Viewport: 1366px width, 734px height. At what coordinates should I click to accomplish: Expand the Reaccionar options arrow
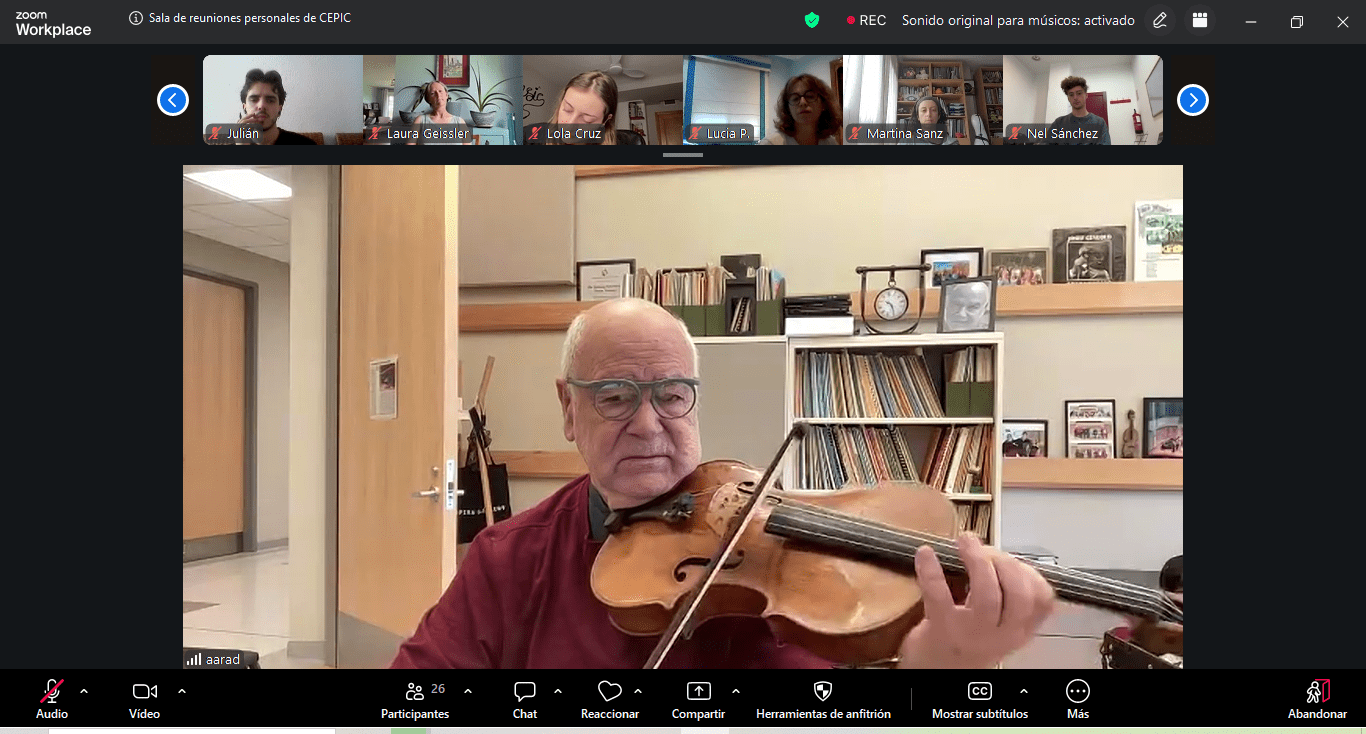pos(638,691)
